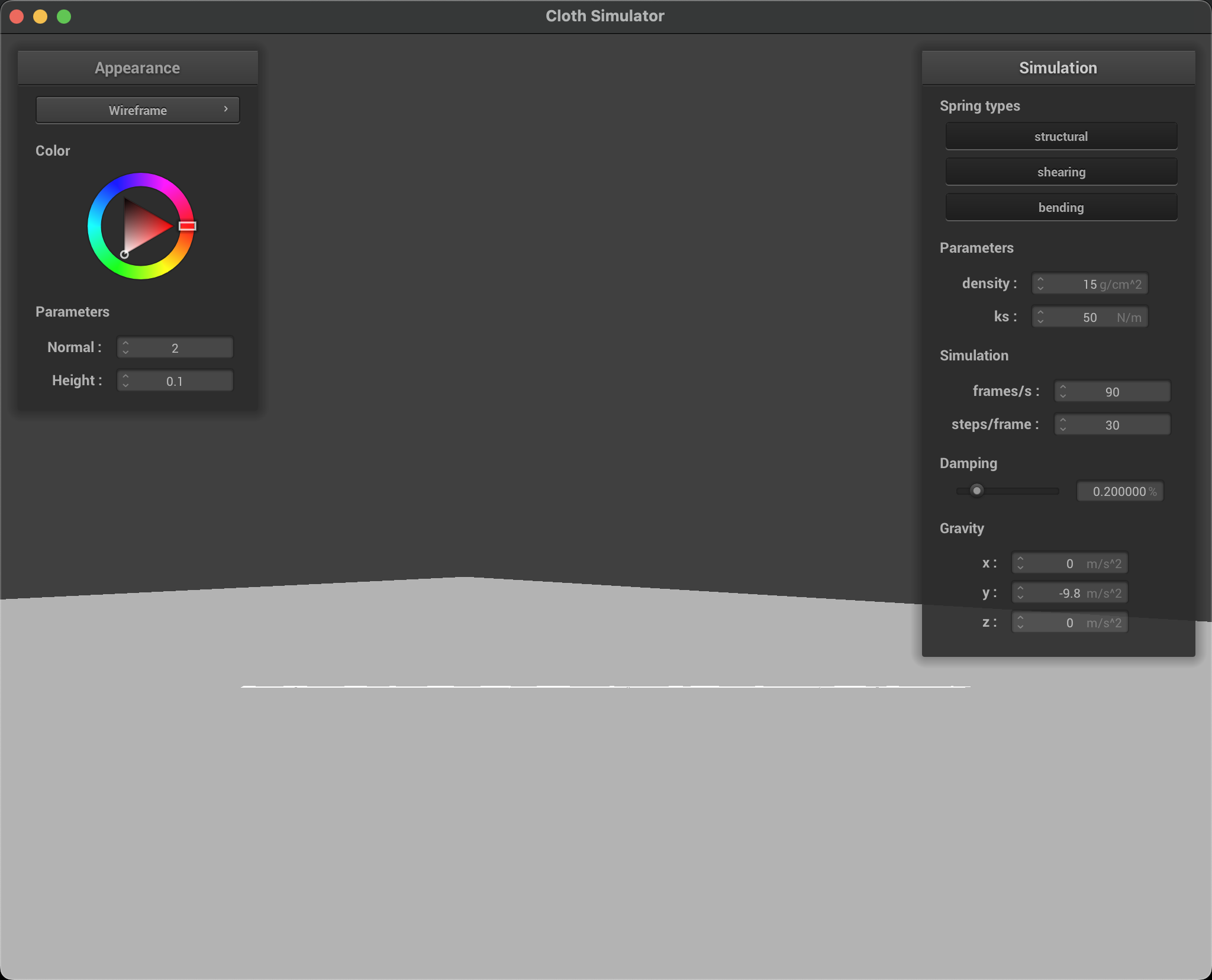Click the density stepper arrows
The height and width of the screenshot is (980, 1212).
coord(1040,284)
